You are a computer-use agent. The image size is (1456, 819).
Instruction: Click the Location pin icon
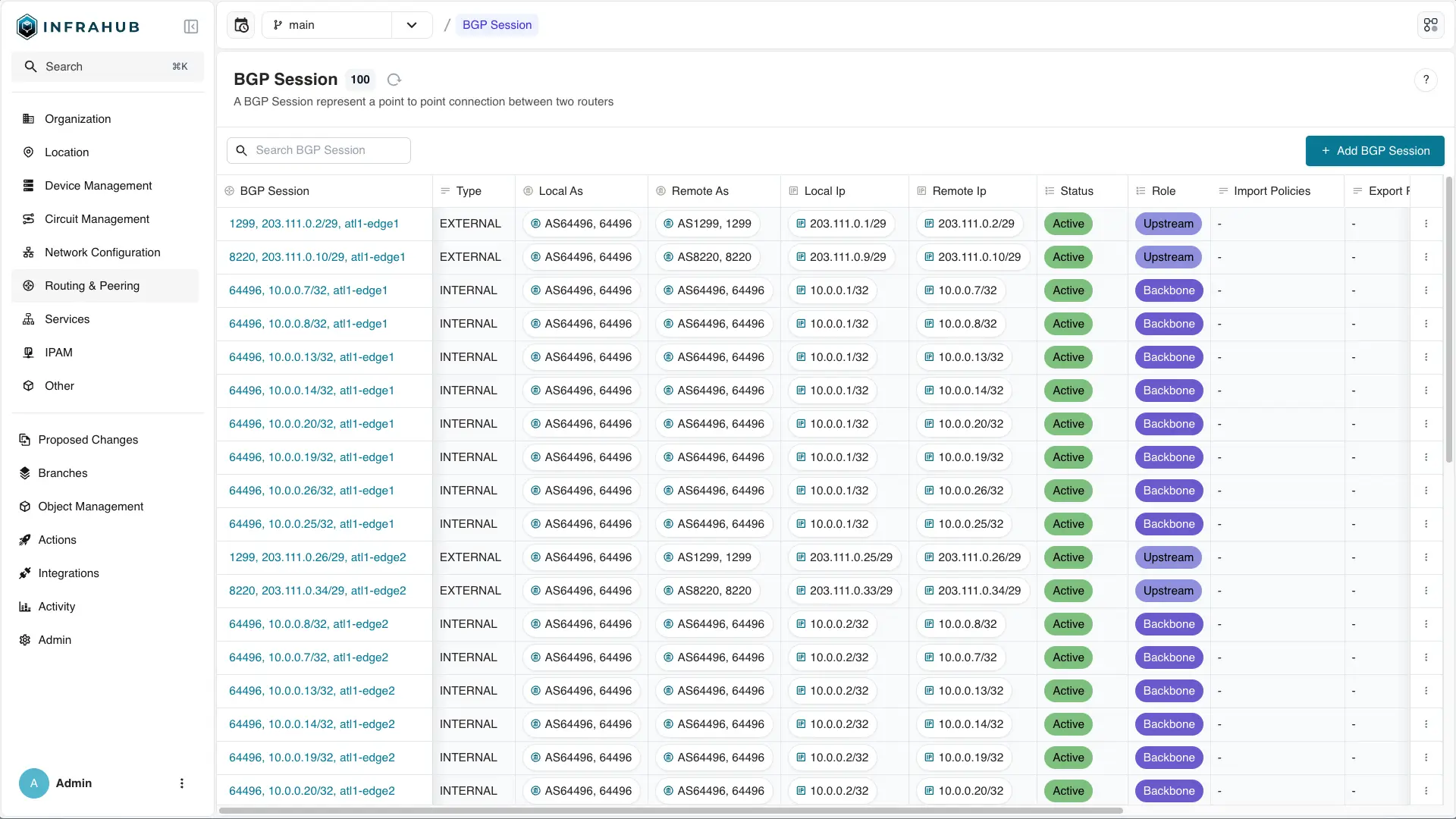tap(28, 152)
